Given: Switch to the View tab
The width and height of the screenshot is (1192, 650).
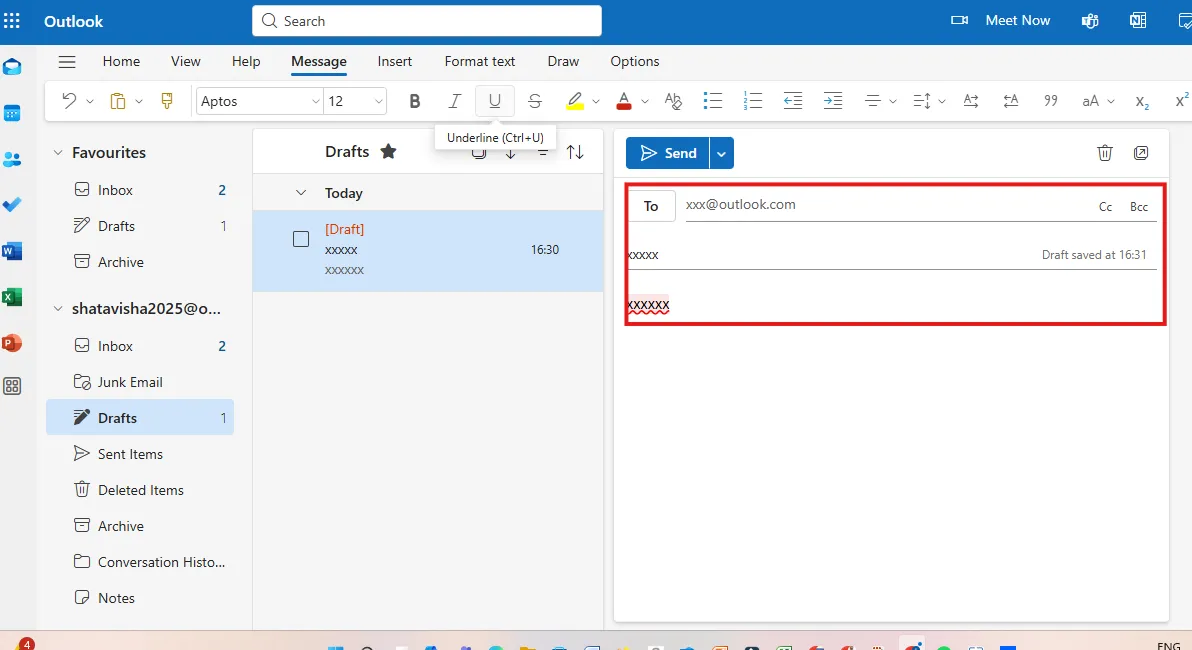Looking at the screenshot, I should [185, 62].
